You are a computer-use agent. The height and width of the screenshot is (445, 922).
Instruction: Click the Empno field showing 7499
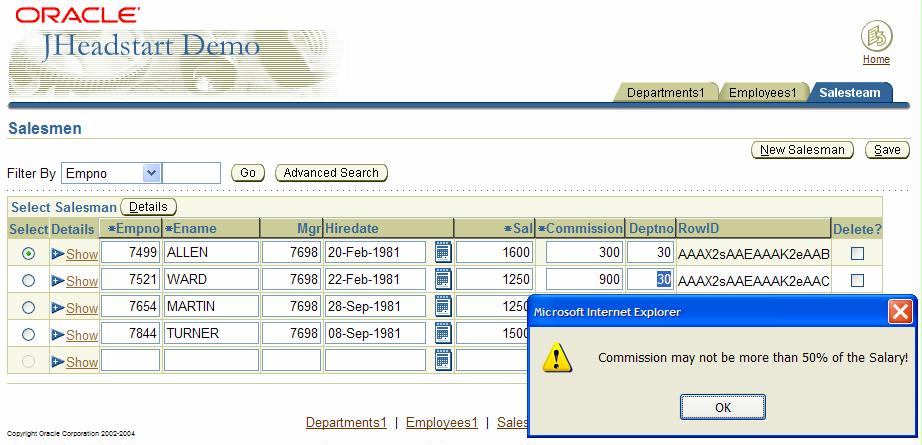130,252
